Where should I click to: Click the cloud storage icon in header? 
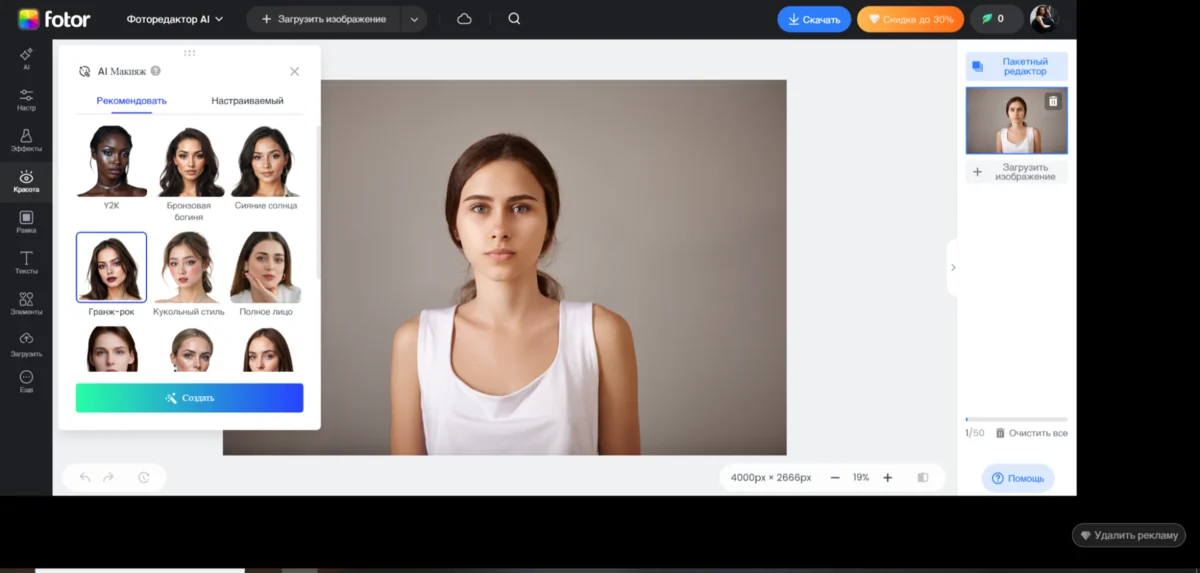[x=464, y=19]
